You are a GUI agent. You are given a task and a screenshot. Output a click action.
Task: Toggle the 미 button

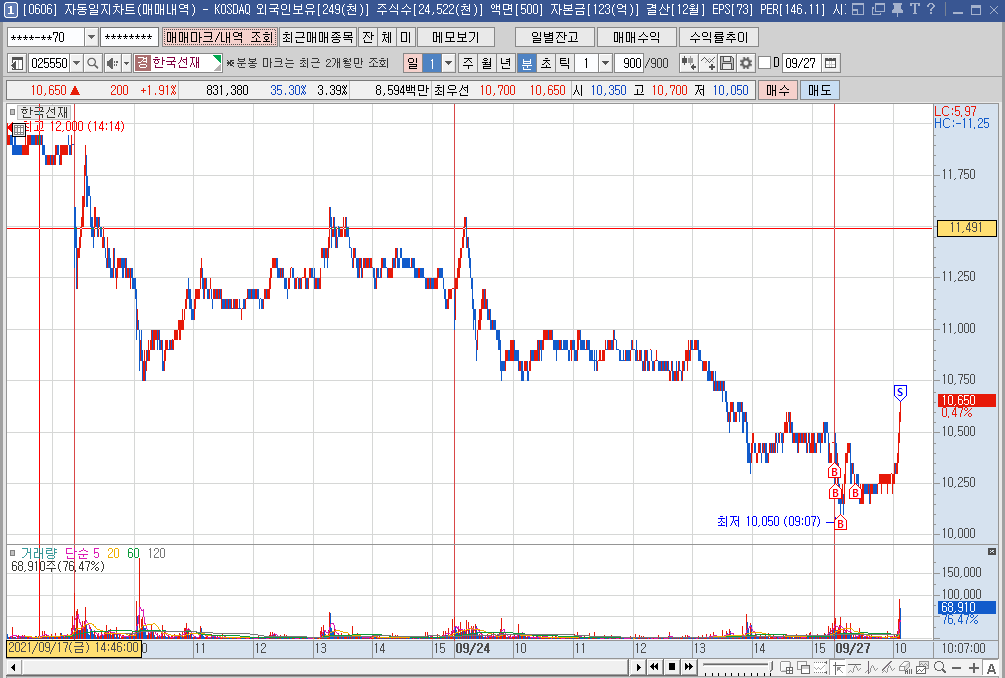coord(405,37)
